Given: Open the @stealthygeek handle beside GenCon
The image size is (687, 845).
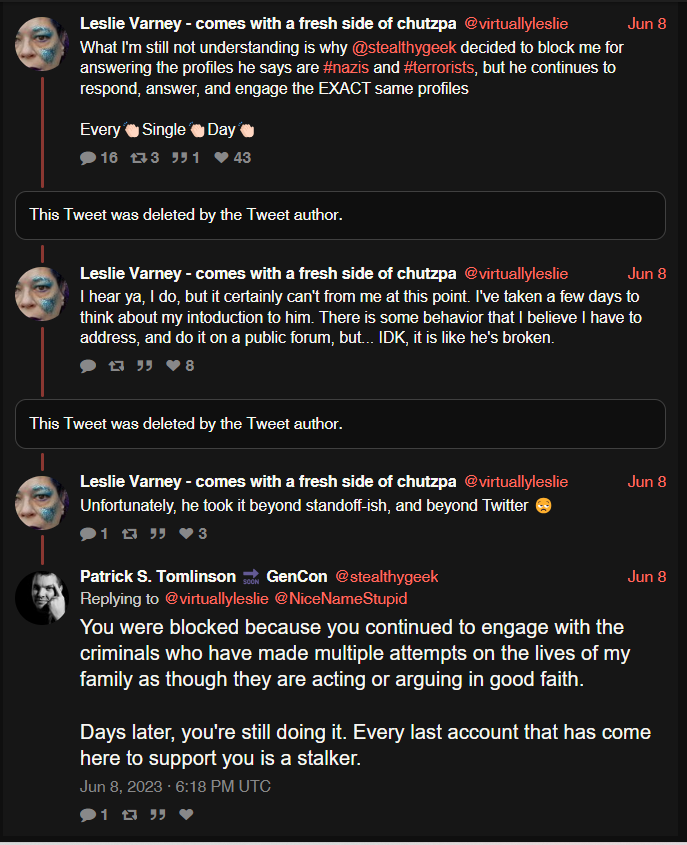Looking at the screenshot, I should tap(387, 577).
